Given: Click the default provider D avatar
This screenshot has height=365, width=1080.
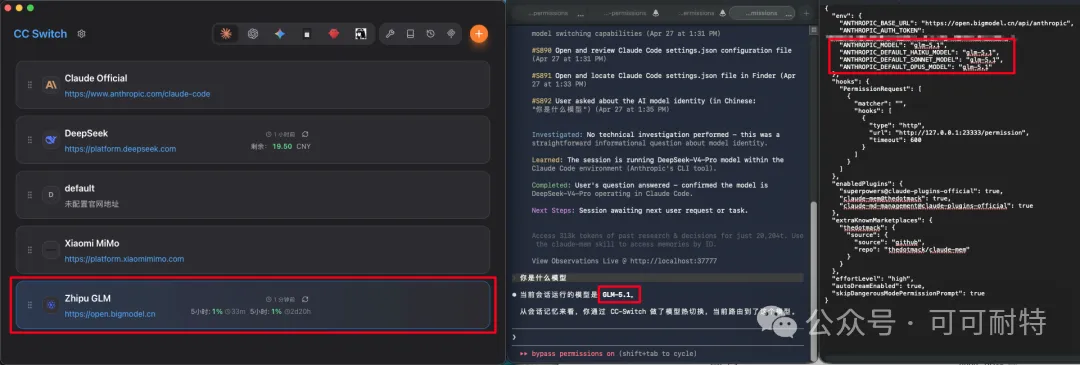Looking at the screenshot, I should 50,195.
